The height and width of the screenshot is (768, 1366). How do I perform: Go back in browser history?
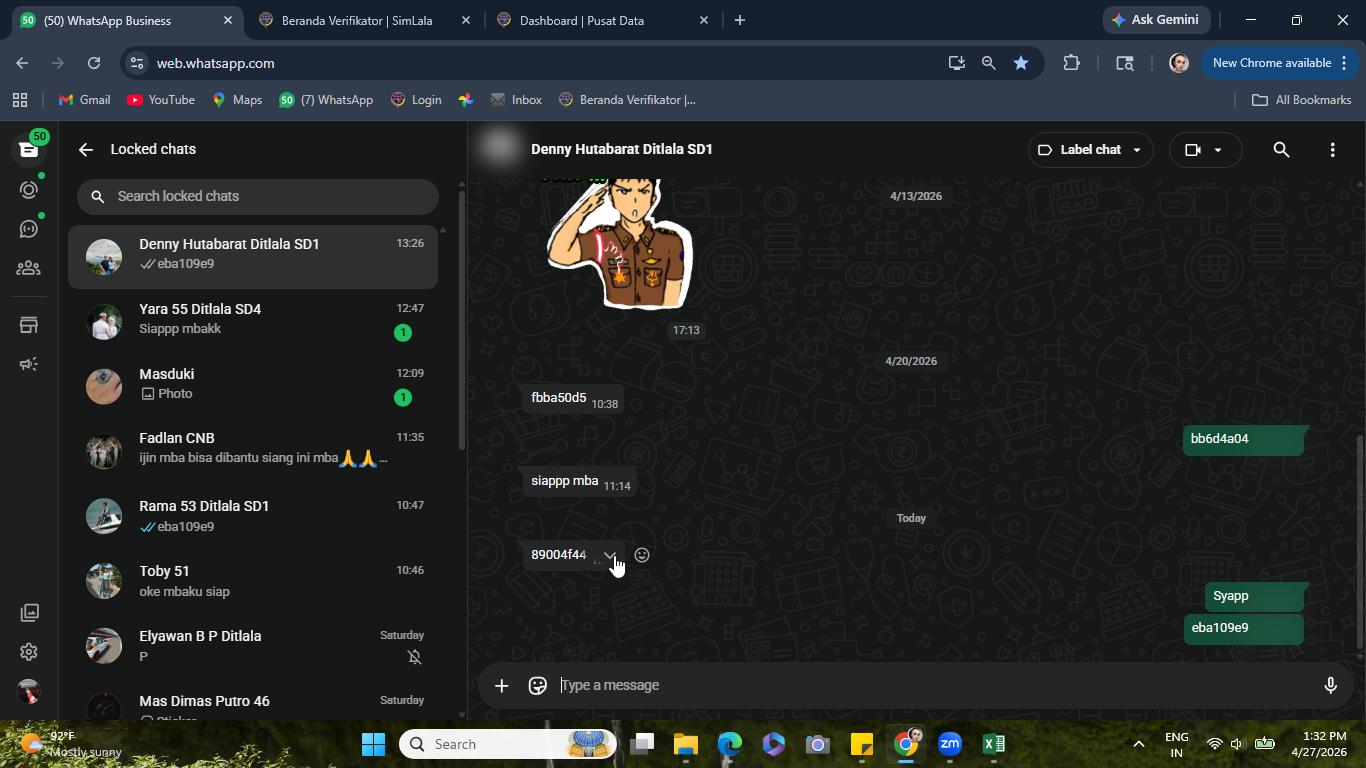[22, 63]
